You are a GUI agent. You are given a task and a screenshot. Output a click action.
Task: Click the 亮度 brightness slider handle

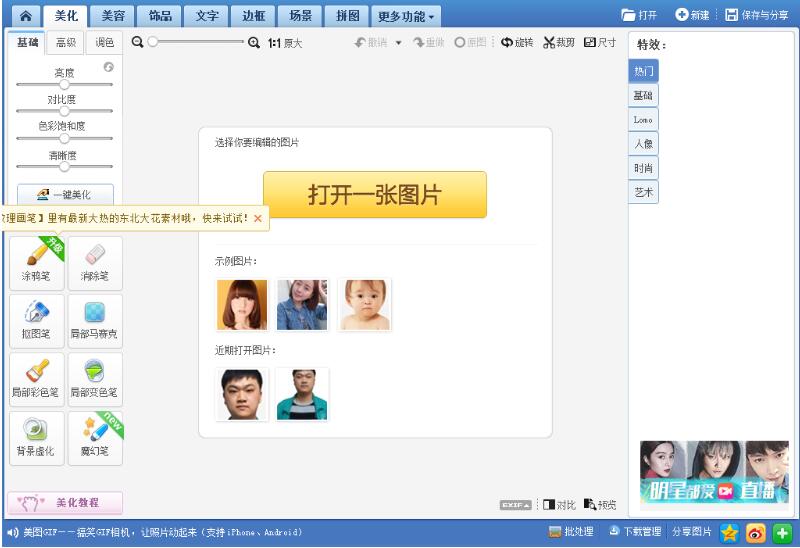(x=64, y=84)
